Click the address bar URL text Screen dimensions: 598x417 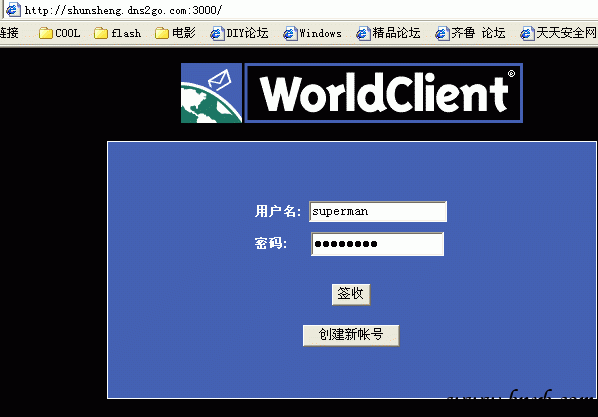(x=123, y=10)
